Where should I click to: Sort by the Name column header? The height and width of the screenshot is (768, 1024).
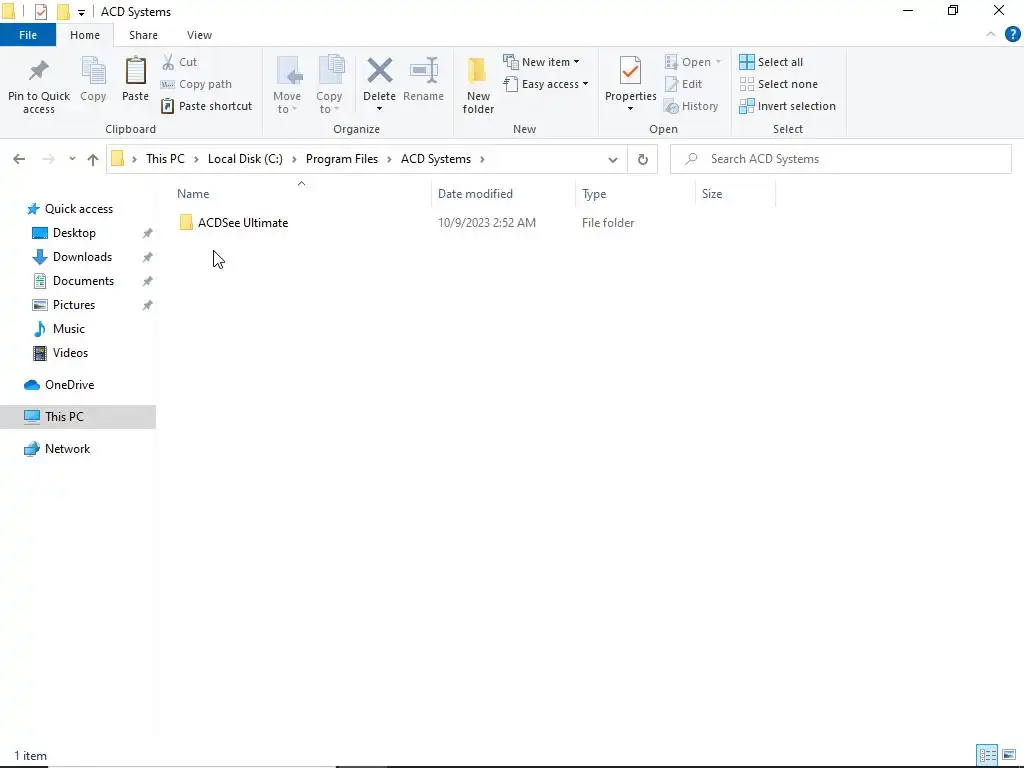301,194
